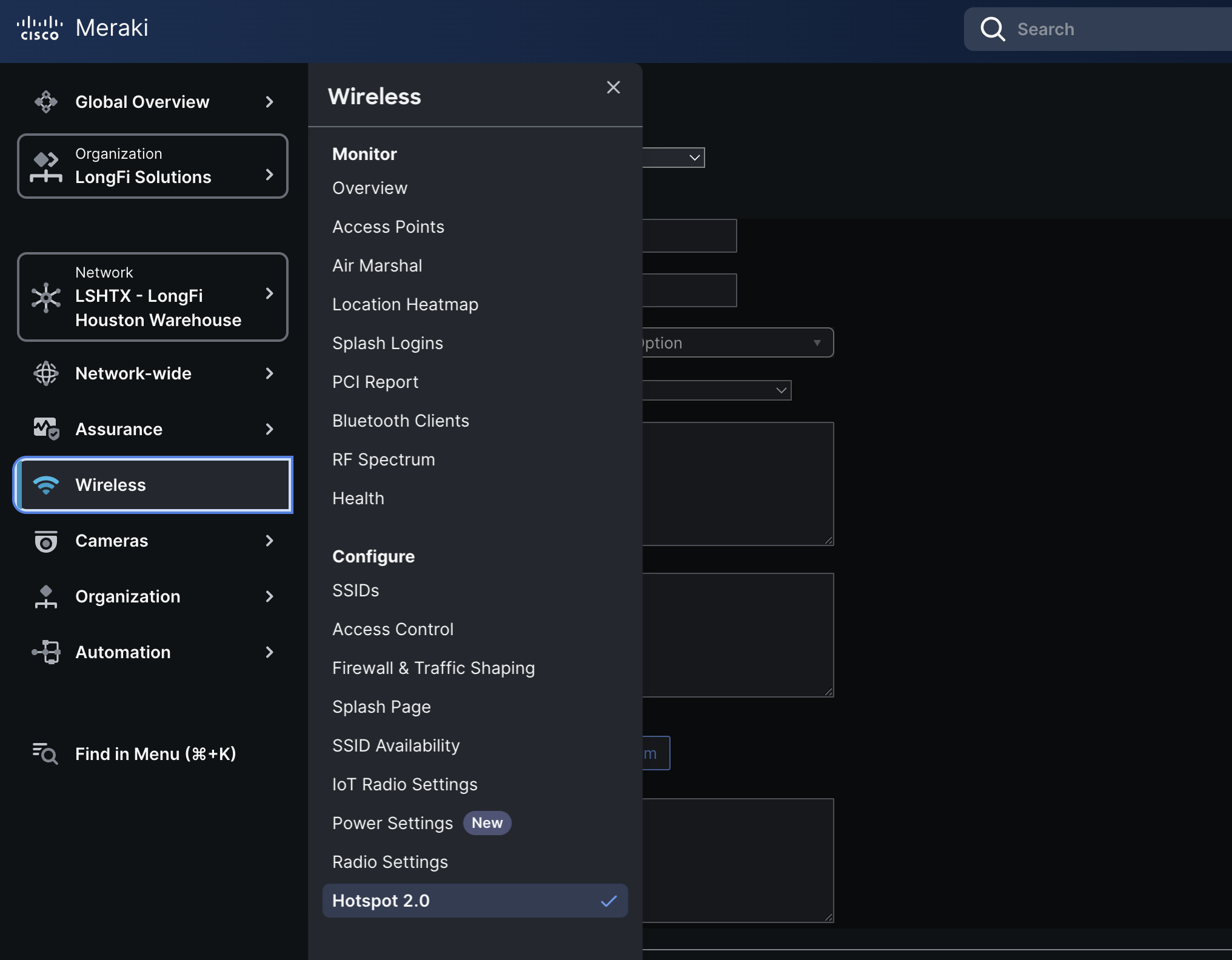The height and width of the screenshot is (960, 1232).
Task: Expand the Global Overview chevron
Action: coord(270,102)
